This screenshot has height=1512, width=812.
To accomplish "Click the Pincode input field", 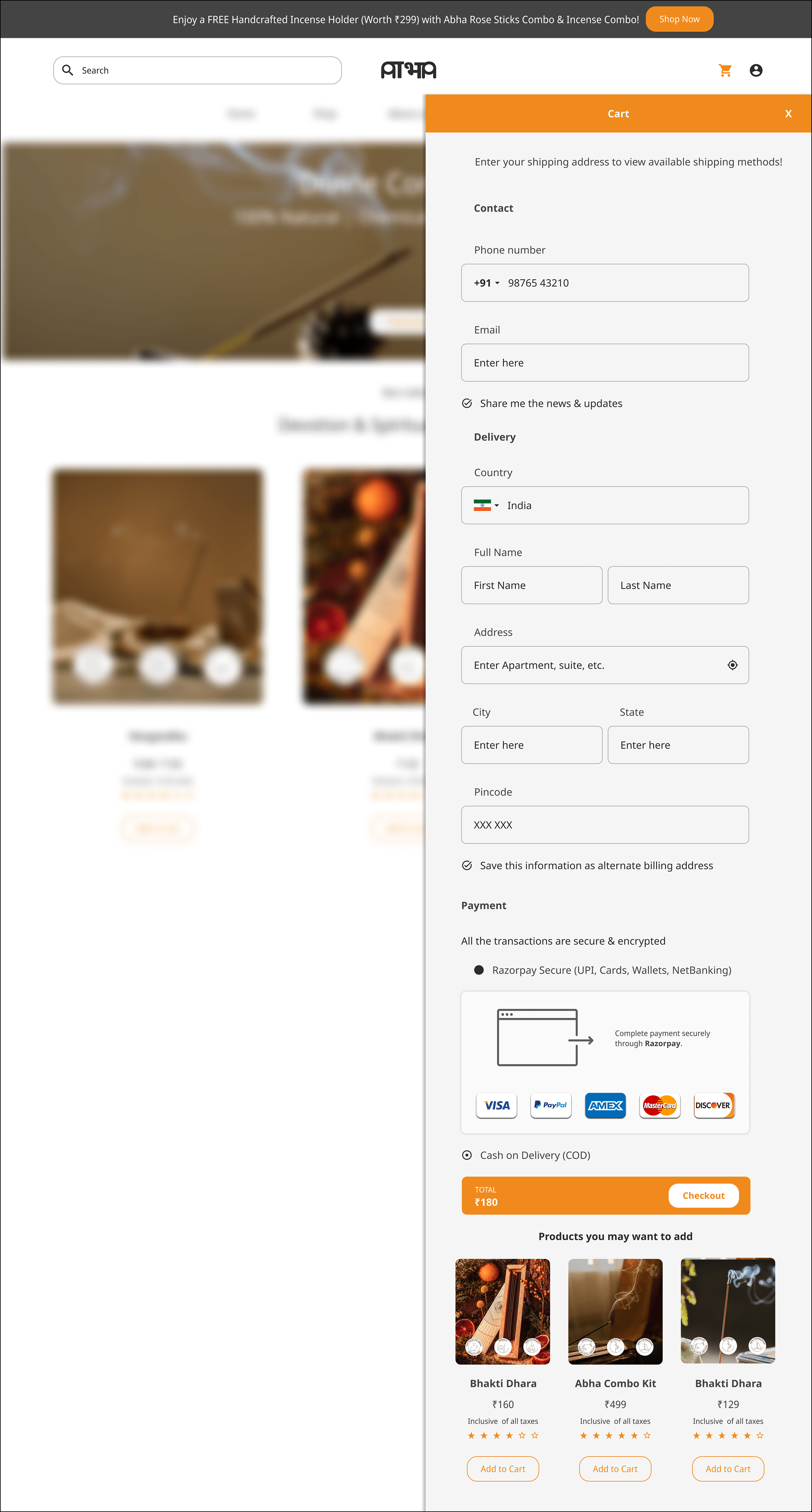I will click(605, 825).
